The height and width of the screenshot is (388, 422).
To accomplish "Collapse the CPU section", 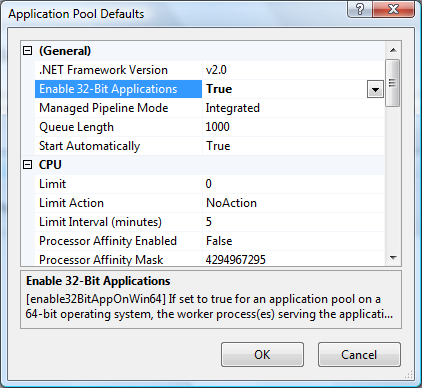I will (x=28, y=165).
